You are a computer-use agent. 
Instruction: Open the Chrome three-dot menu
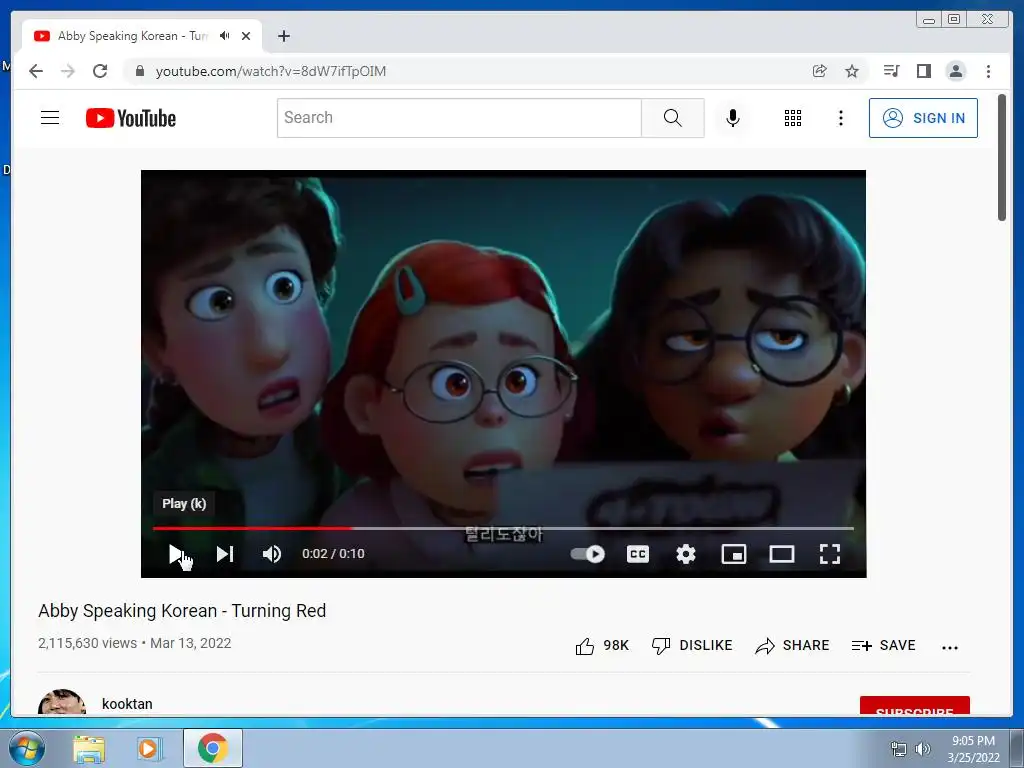pos(988,71)
